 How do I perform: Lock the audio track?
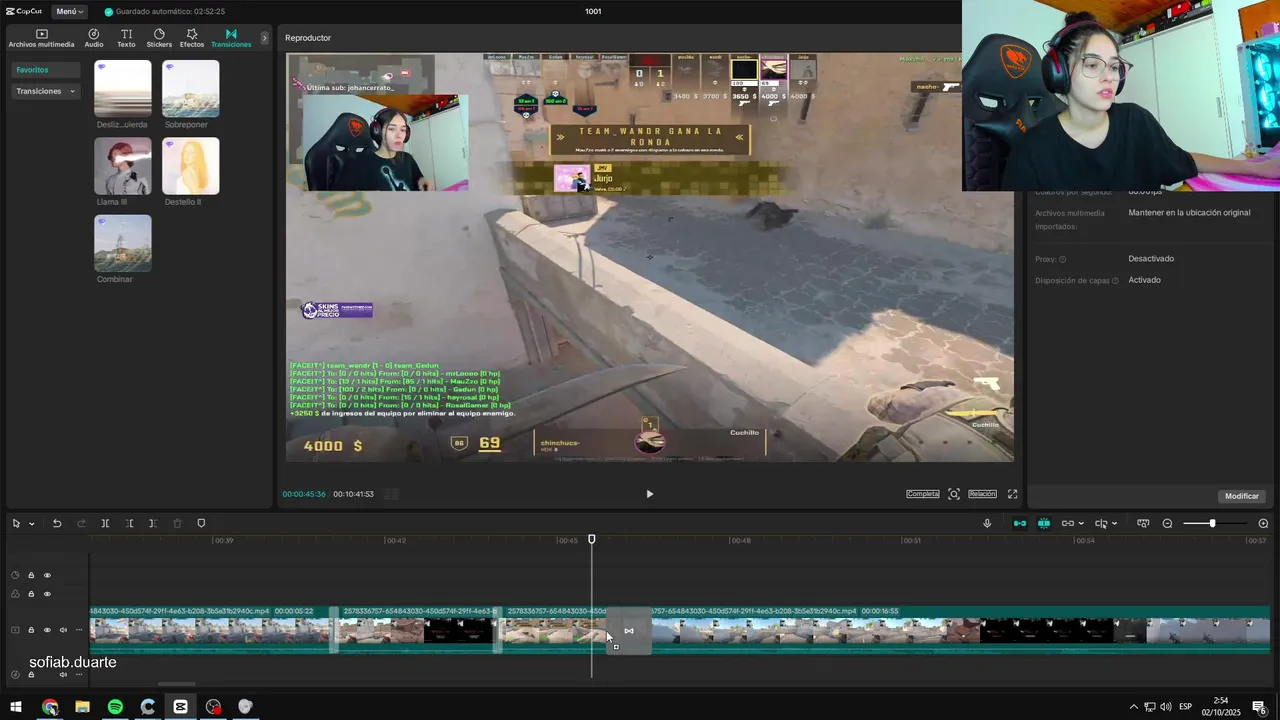click(x=31, y=674)
